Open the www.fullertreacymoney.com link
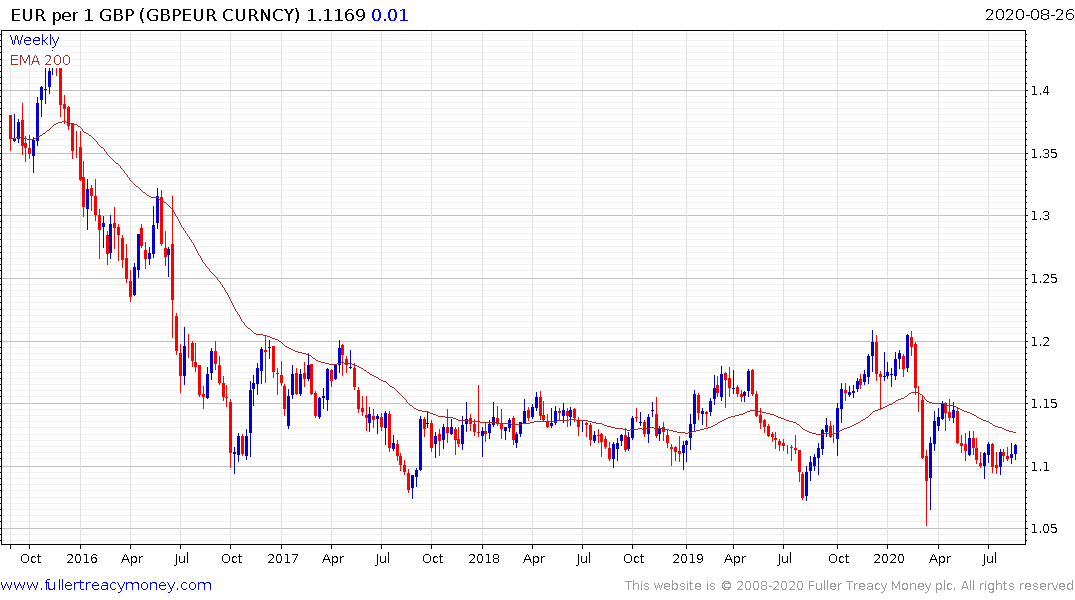The width and height of the screenshot is (1075, 600). pos(106,585)
